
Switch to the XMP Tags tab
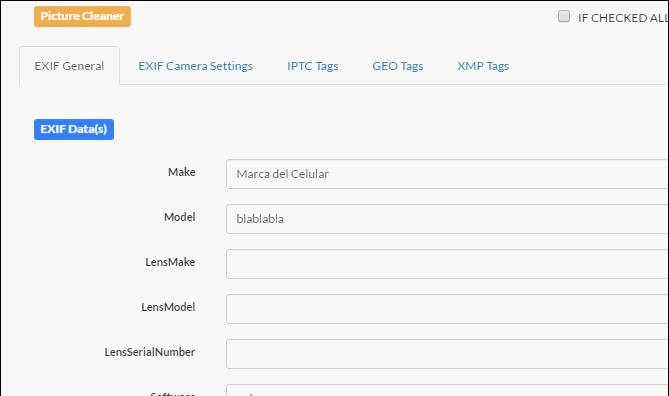click(483, 66)
